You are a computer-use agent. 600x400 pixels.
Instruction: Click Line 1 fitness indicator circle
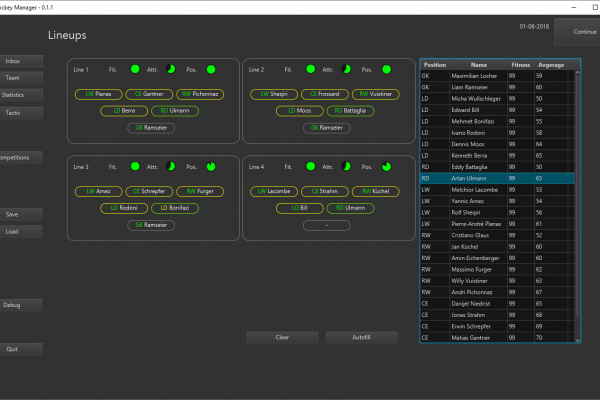(x=135, y=69)
